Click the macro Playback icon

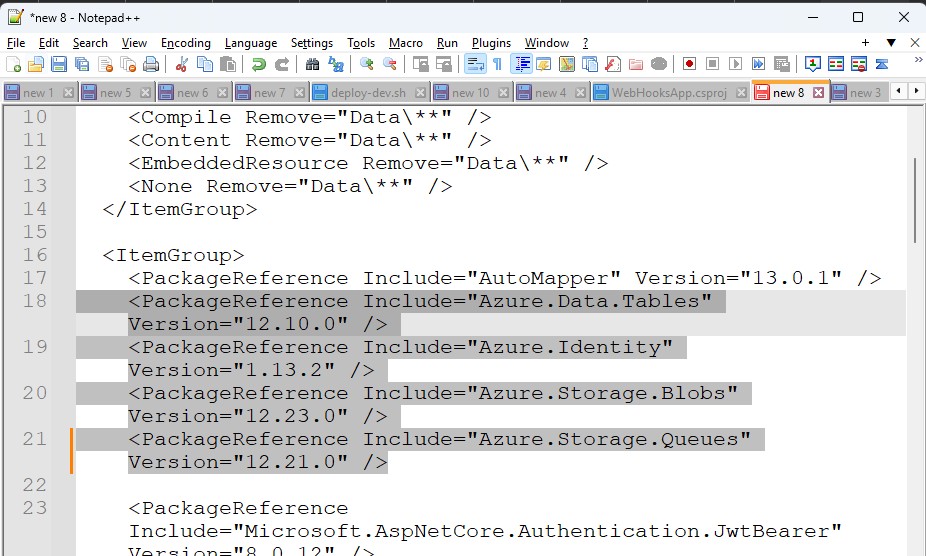coord(735,64)
